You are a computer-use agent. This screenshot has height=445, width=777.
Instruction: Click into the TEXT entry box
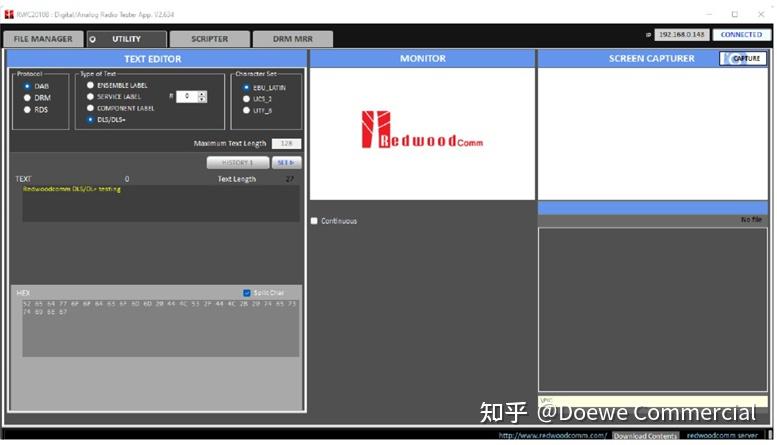coord(161,203)
